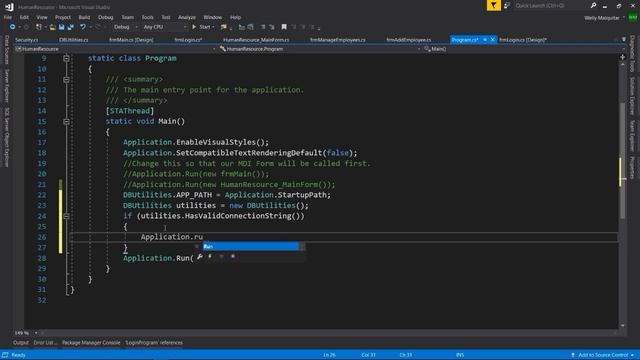Screen dimensions: 640x360
Task: Open the Project menu
Action: pyautogui.click(x=63, y=17)
